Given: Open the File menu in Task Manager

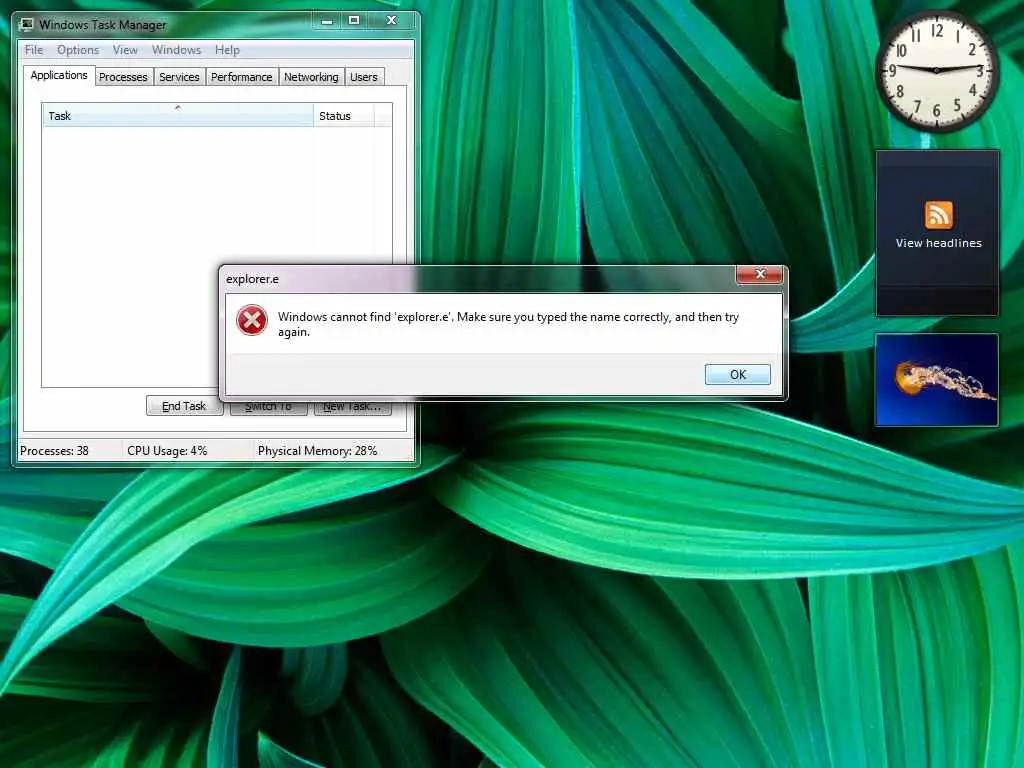Looking at the screenshot, I should pos(34,50).
